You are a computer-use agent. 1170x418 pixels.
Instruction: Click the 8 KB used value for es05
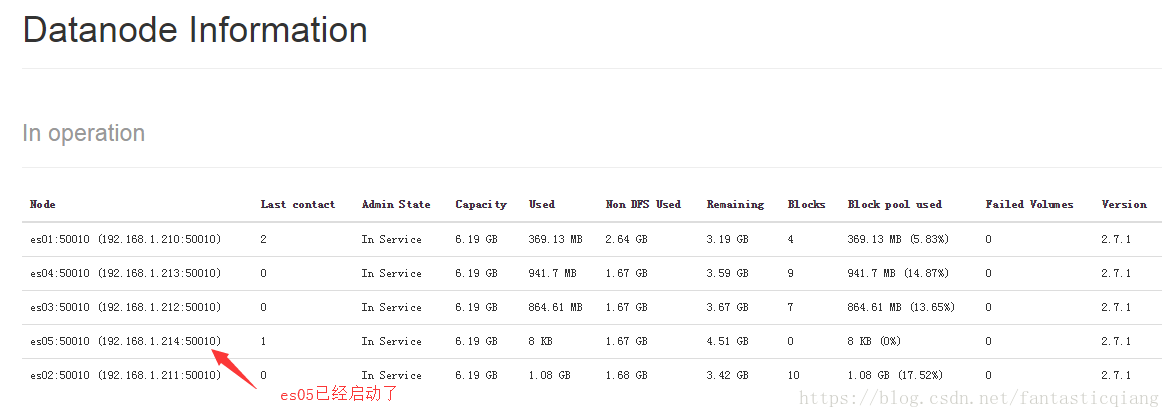point(541,341)
